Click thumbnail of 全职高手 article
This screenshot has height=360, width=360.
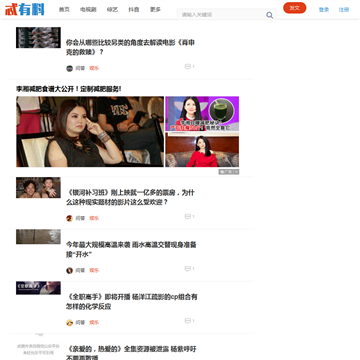point(38,288)
